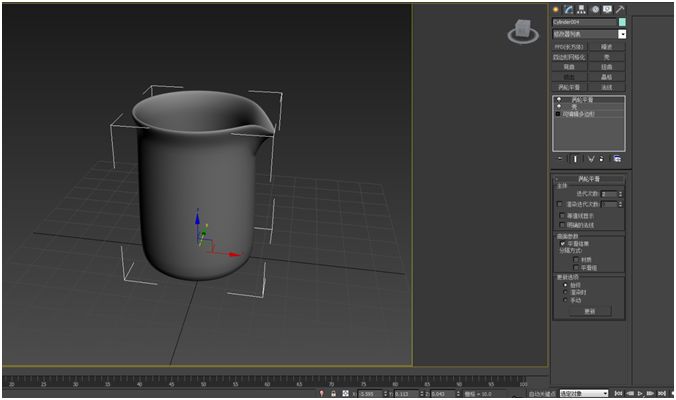Image resolution: width=676 pixels, height=400 pixels.
Task: Click the Pin Stack icon
Action: point(560,159)
